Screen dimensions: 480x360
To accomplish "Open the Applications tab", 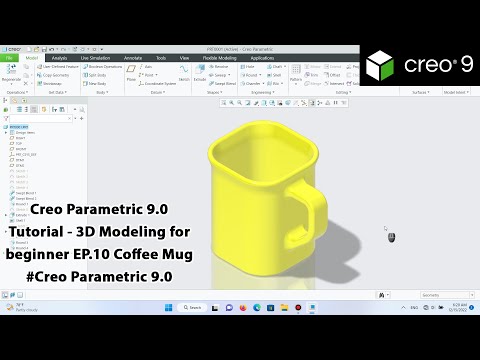I will click(262, 58).
